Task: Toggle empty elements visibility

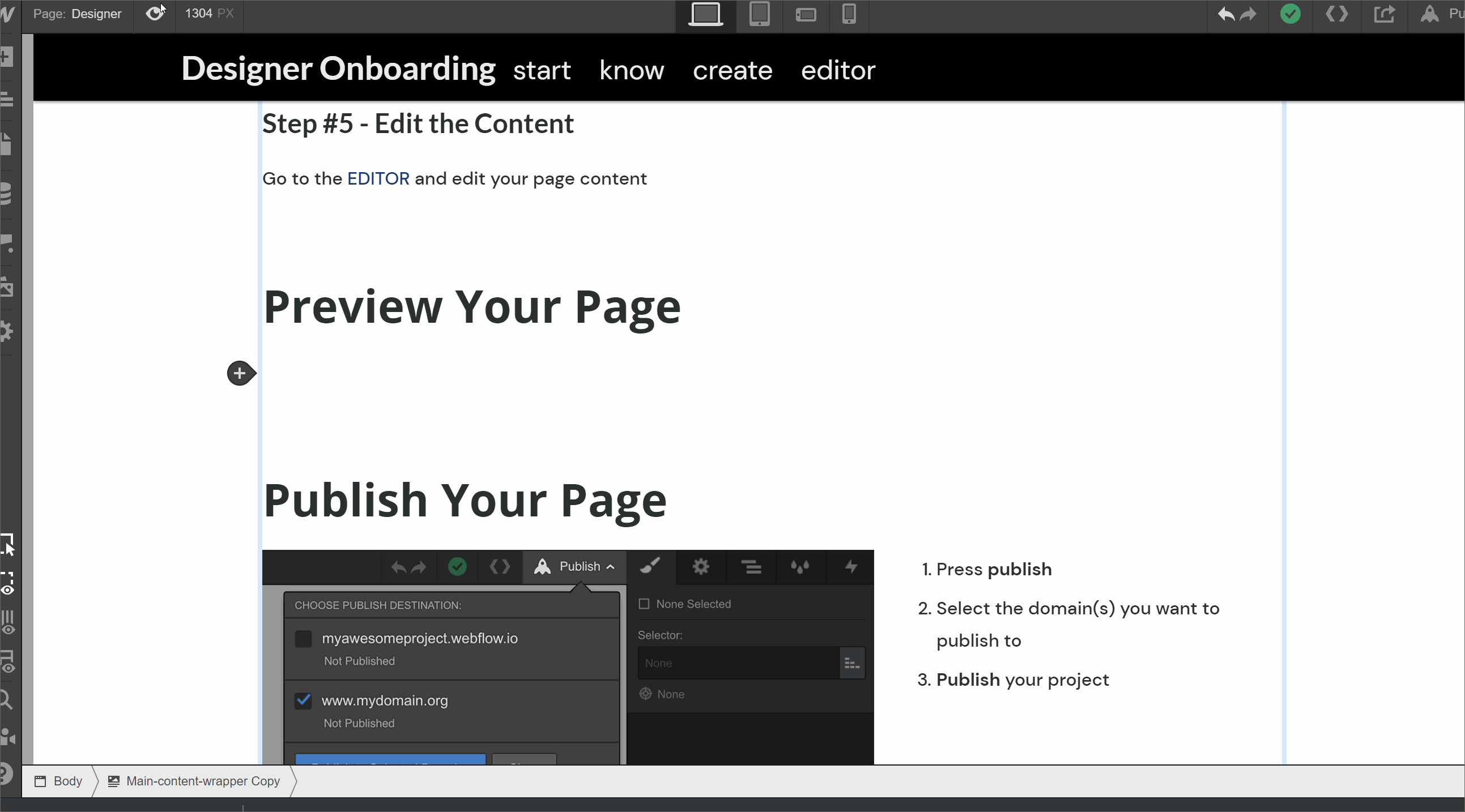Action: click(x=7, y=661)
